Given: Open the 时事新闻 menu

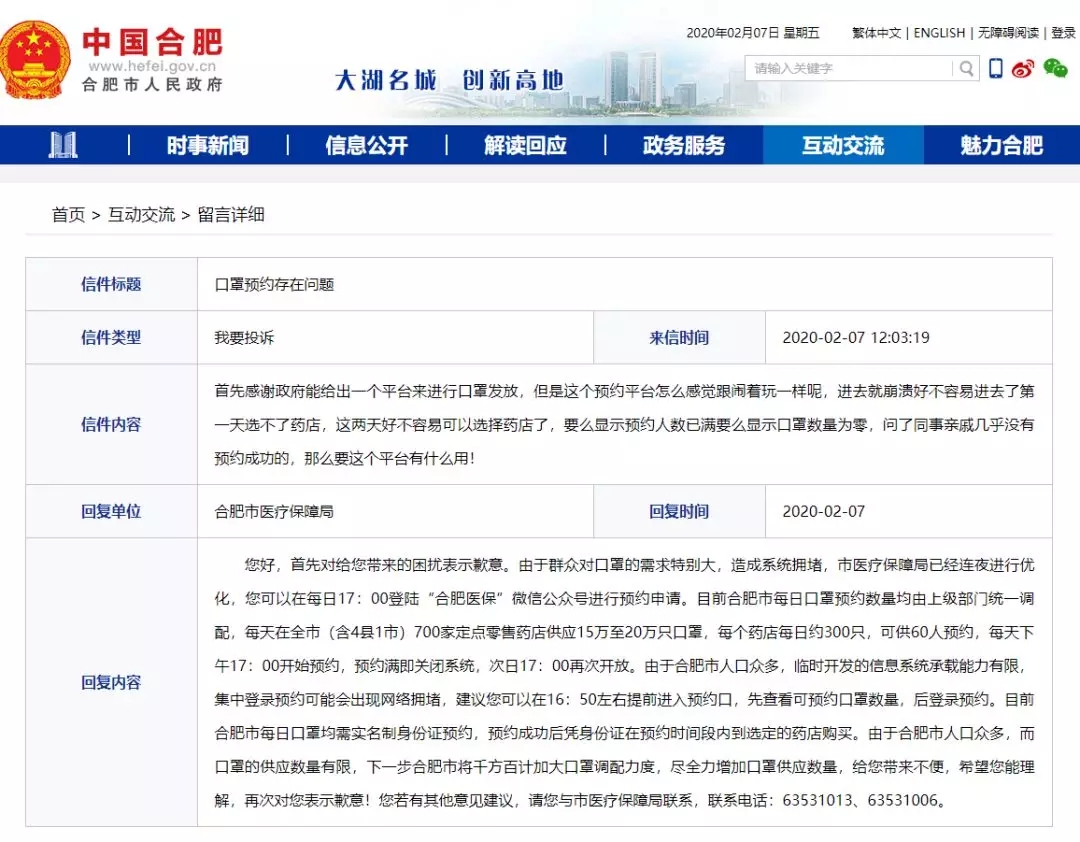Looking at the screenshot, I should coord(208,145).
